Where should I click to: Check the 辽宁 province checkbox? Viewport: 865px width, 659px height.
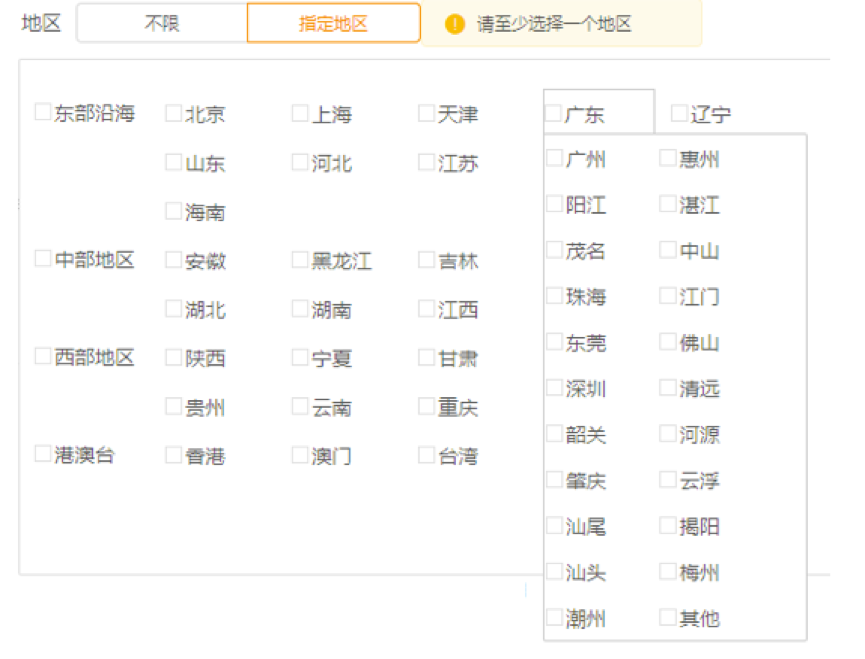(x=679, y=113)
